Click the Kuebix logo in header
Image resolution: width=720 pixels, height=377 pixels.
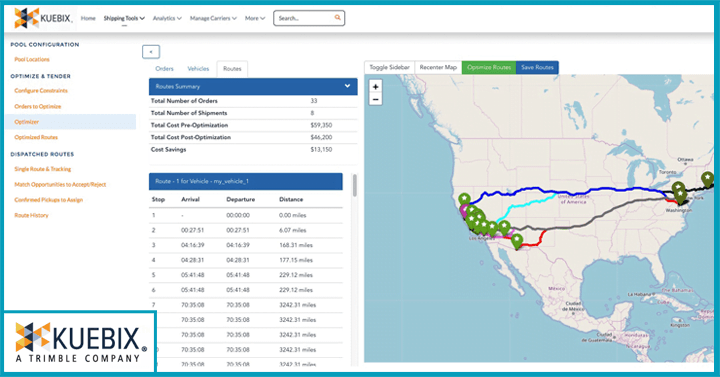[43, 18]
